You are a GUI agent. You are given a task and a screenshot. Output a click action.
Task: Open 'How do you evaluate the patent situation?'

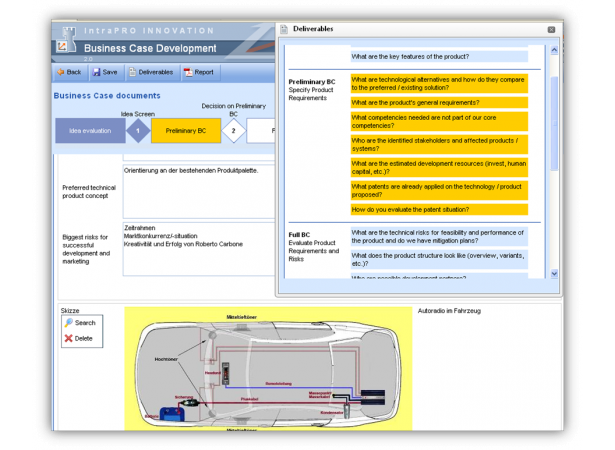pos(439,210)
